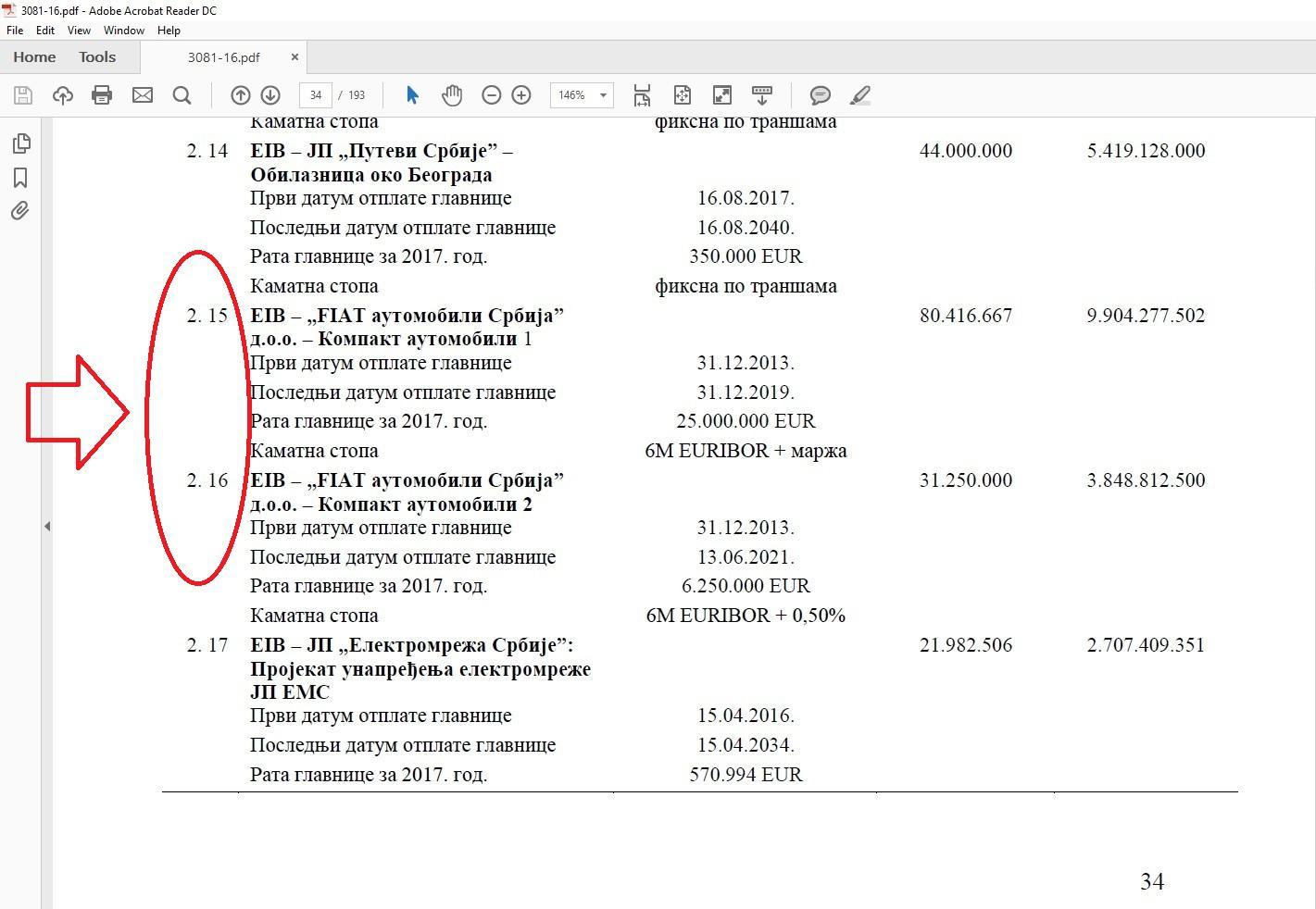Click the row number 2. 16
Viewport: 1316px width, 909px height.
(x=207, y=480)
